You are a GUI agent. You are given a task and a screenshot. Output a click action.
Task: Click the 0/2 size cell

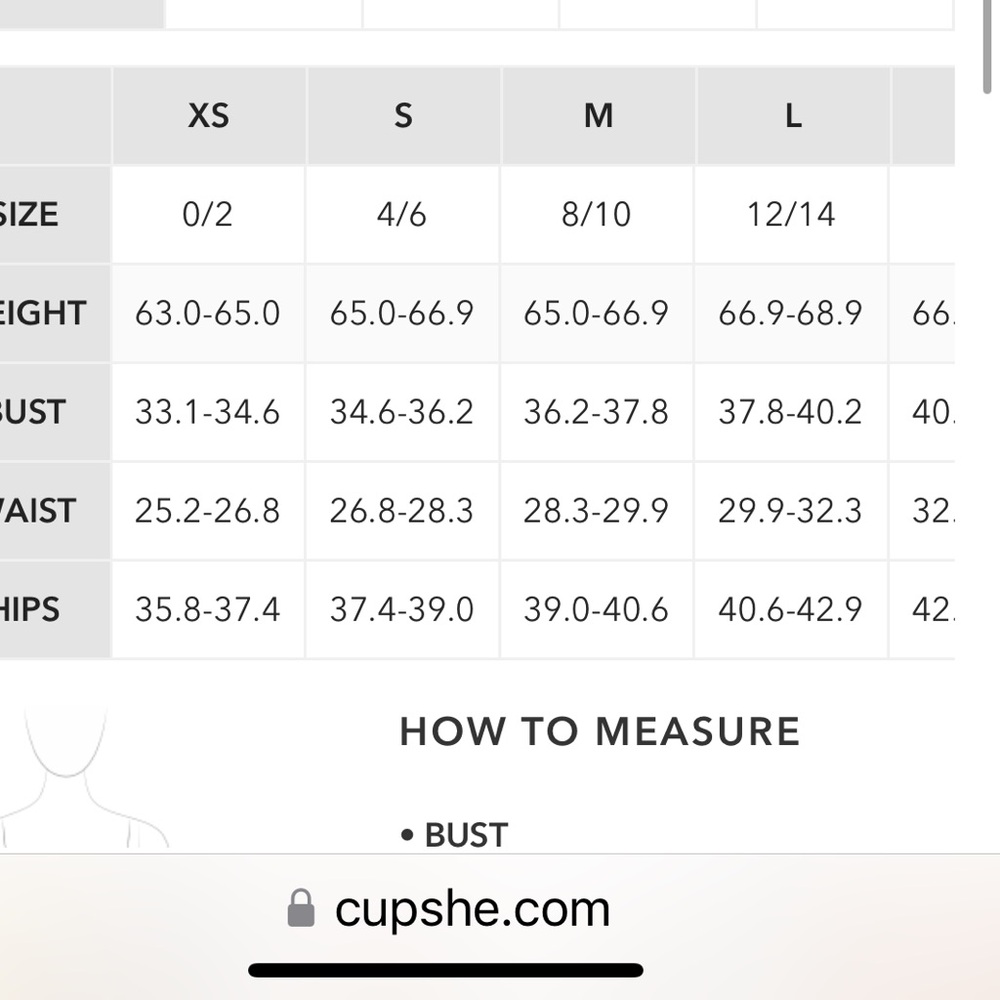click(x=207, y=214)
